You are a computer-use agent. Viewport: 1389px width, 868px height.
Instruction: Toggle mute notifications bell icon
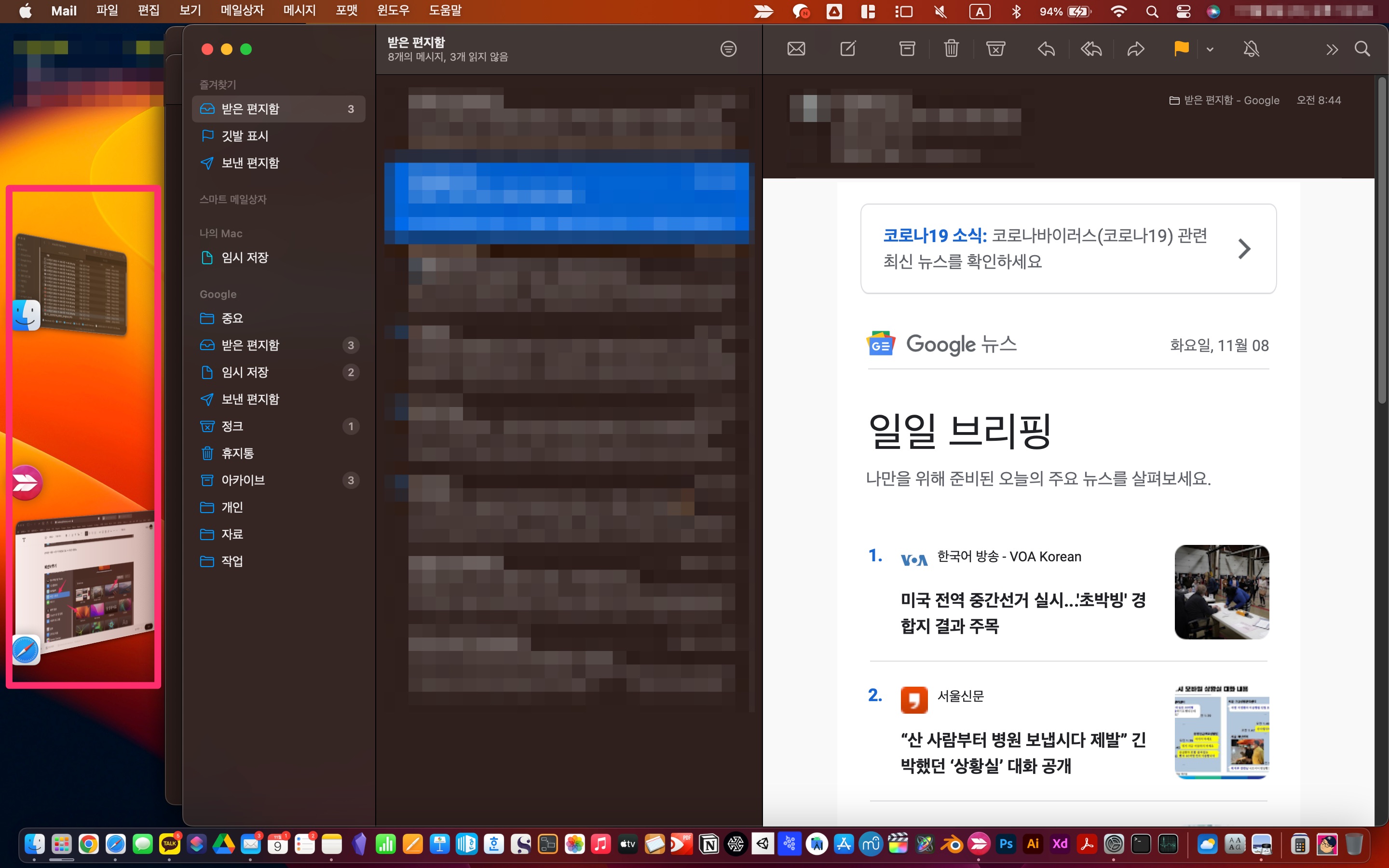1251,49
